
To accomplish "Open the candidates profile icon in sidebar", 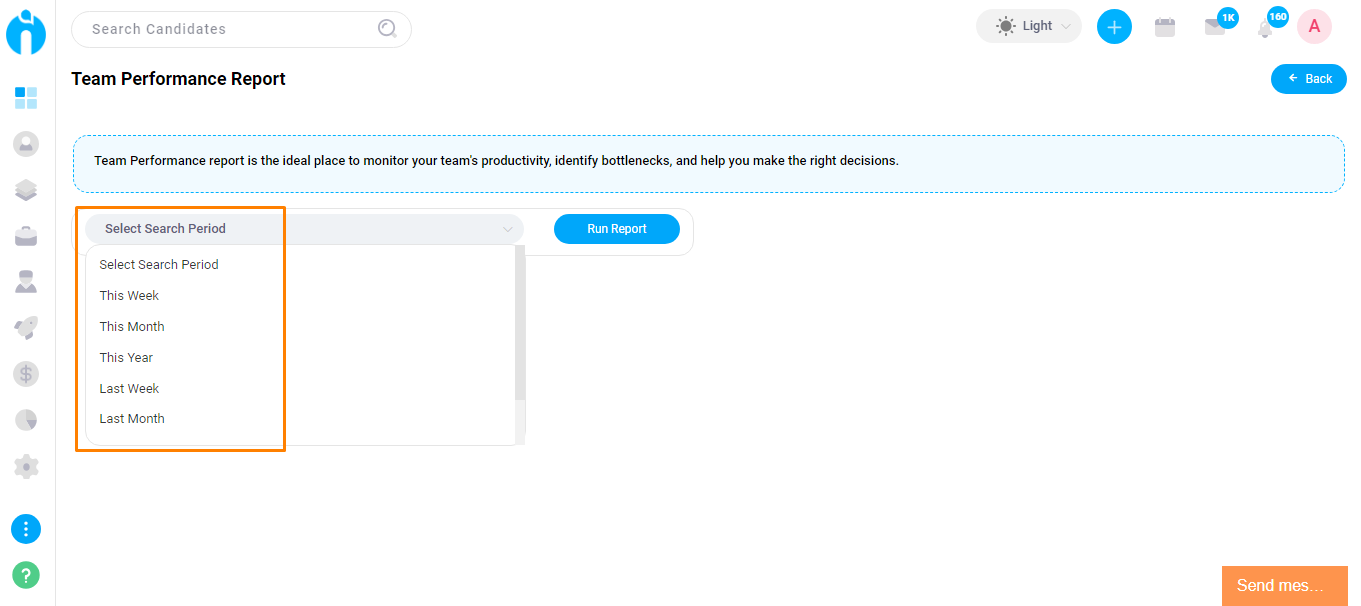I will click(26, 144).
